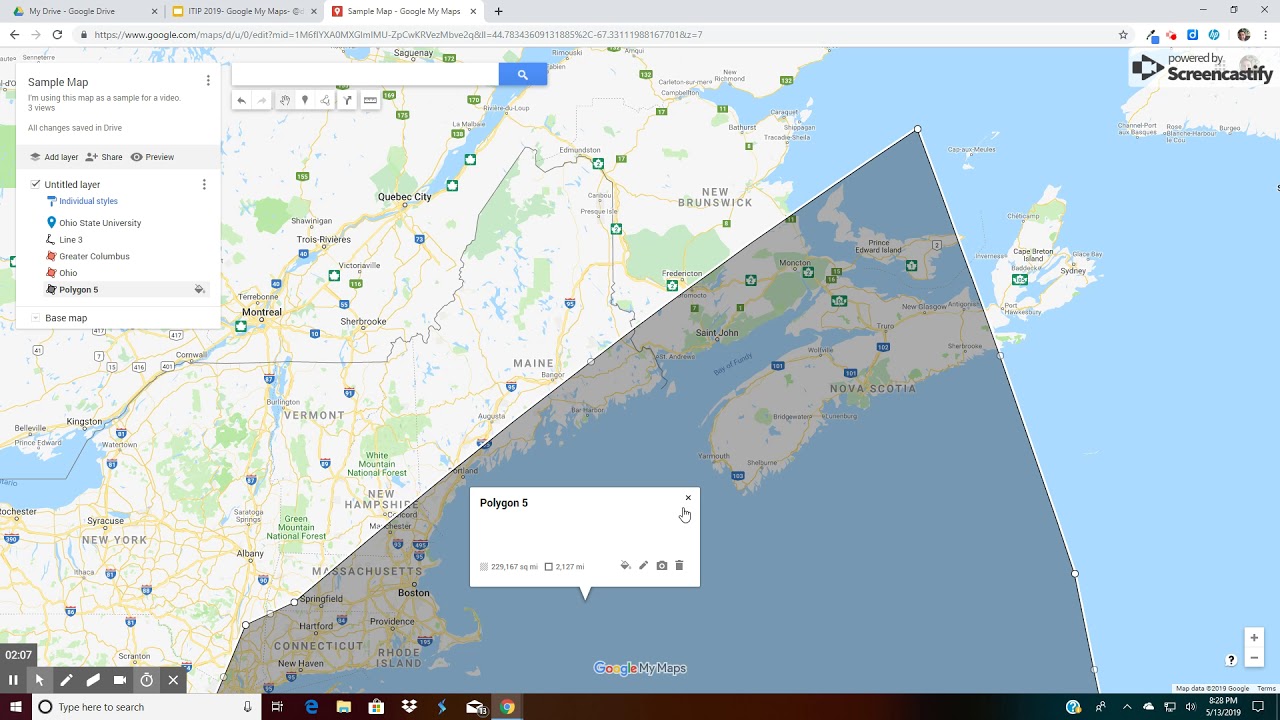Open Dropbox from the taskbar
This screenshot has height=720, width=1280.
click(x=409, y=707)
